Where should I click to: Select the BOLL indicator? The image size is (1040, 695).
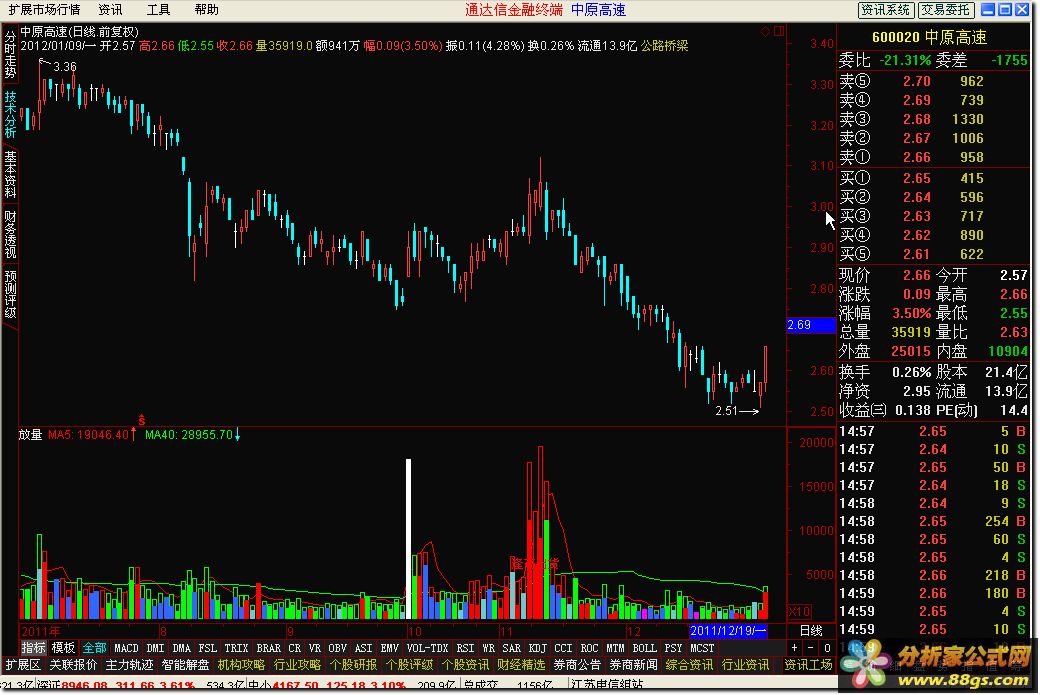tap(644, 648)
